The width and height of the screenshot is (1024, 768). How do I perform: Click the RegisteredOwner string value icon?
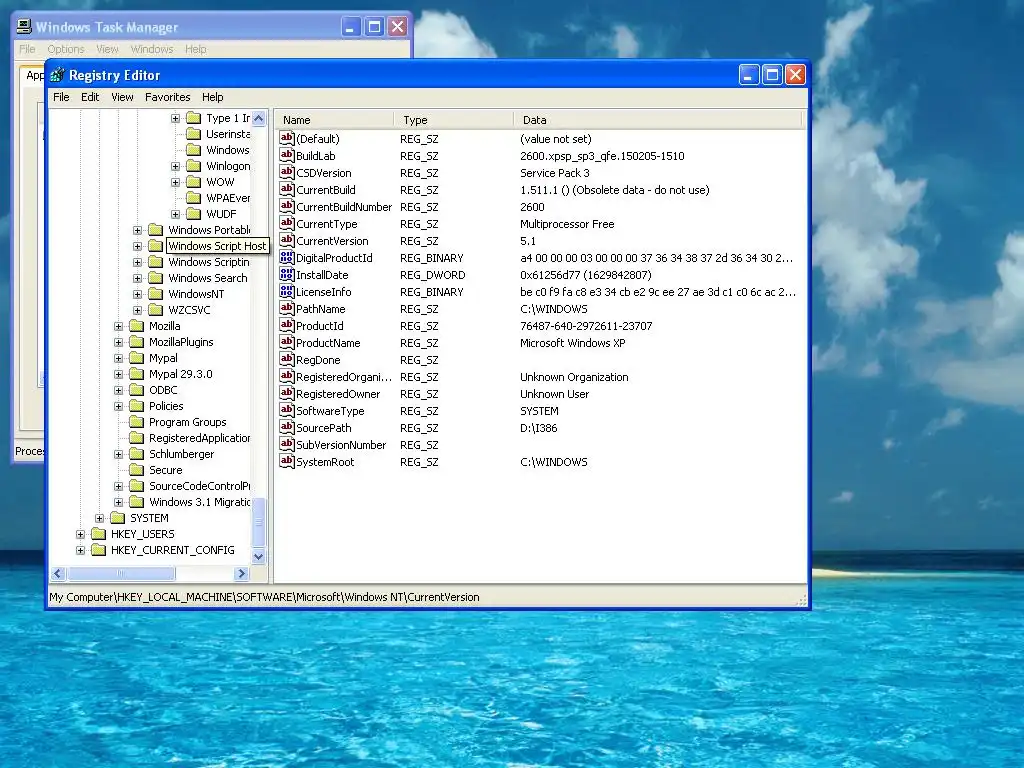287,392
